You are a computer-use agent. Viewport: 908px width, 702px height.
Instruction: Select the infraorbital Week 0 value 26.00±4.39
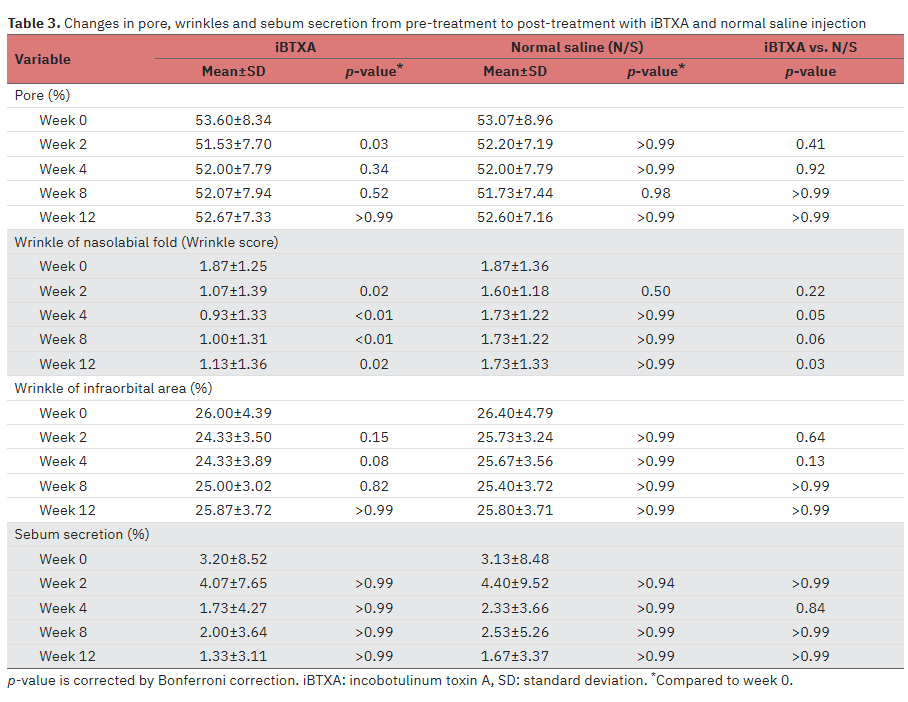233,413
